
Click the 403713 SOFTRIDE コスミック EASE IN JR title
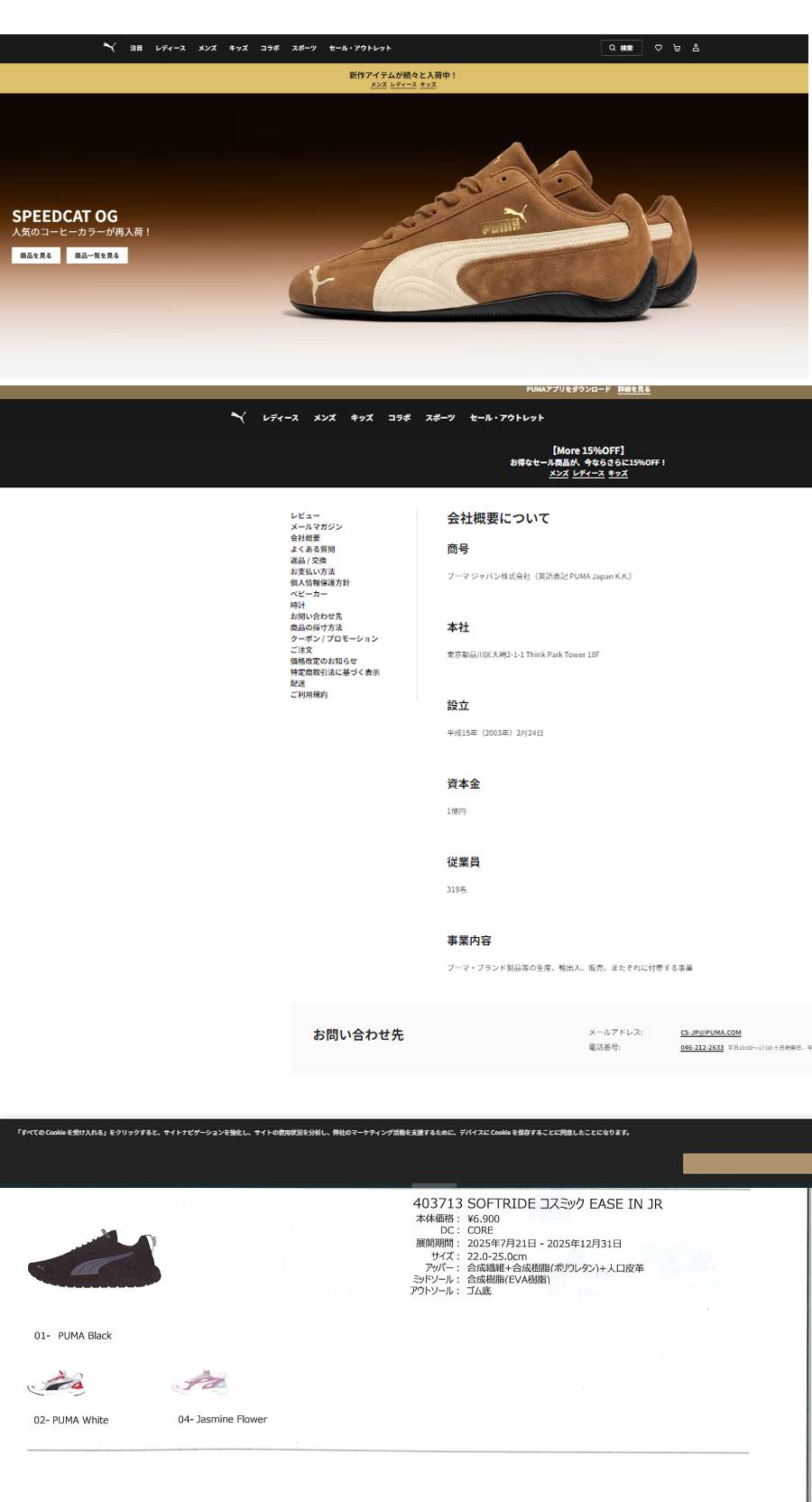[x=538, y=1203]
